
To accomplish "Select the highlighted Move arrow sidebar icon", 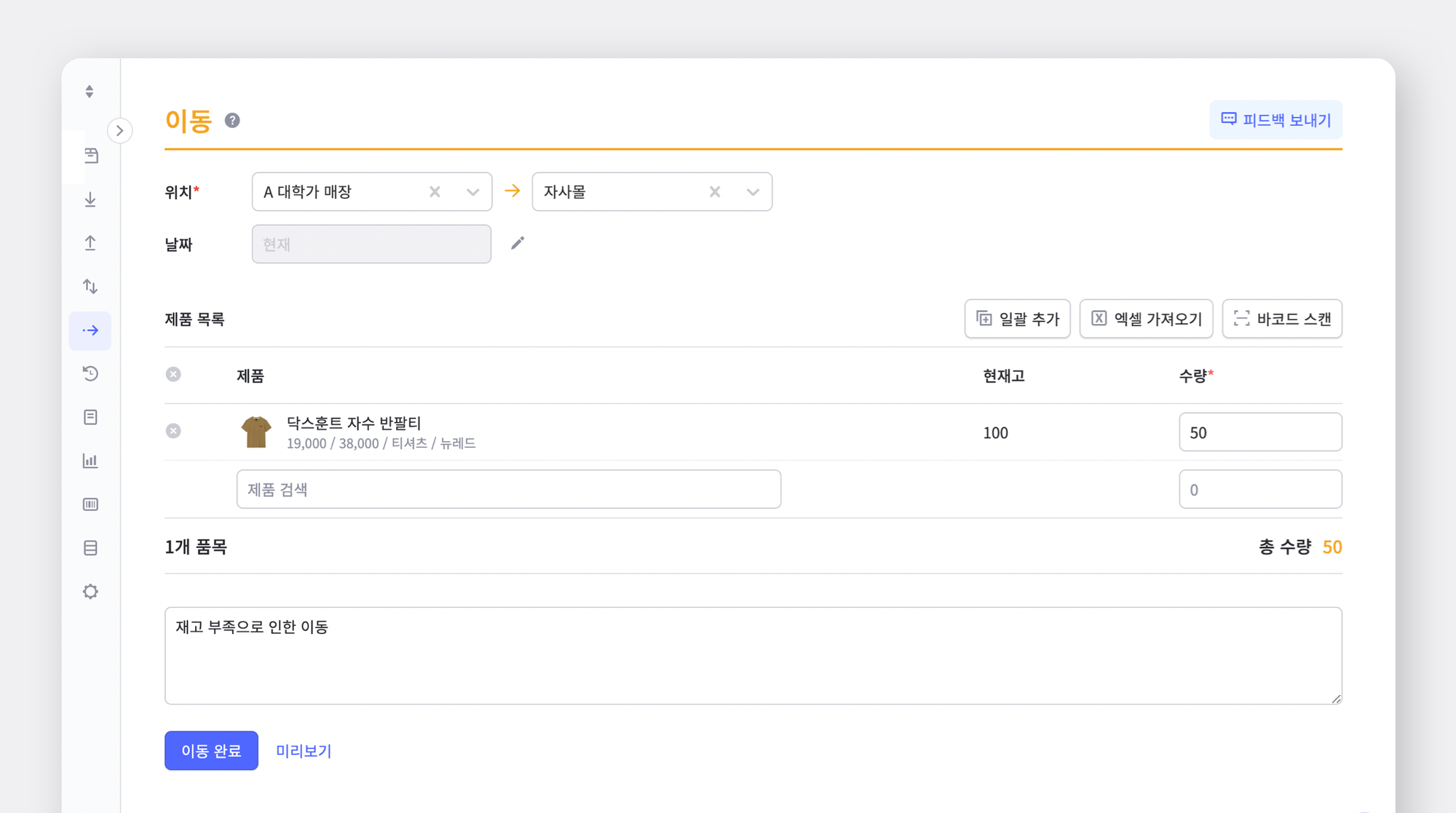I will [90, 330].
